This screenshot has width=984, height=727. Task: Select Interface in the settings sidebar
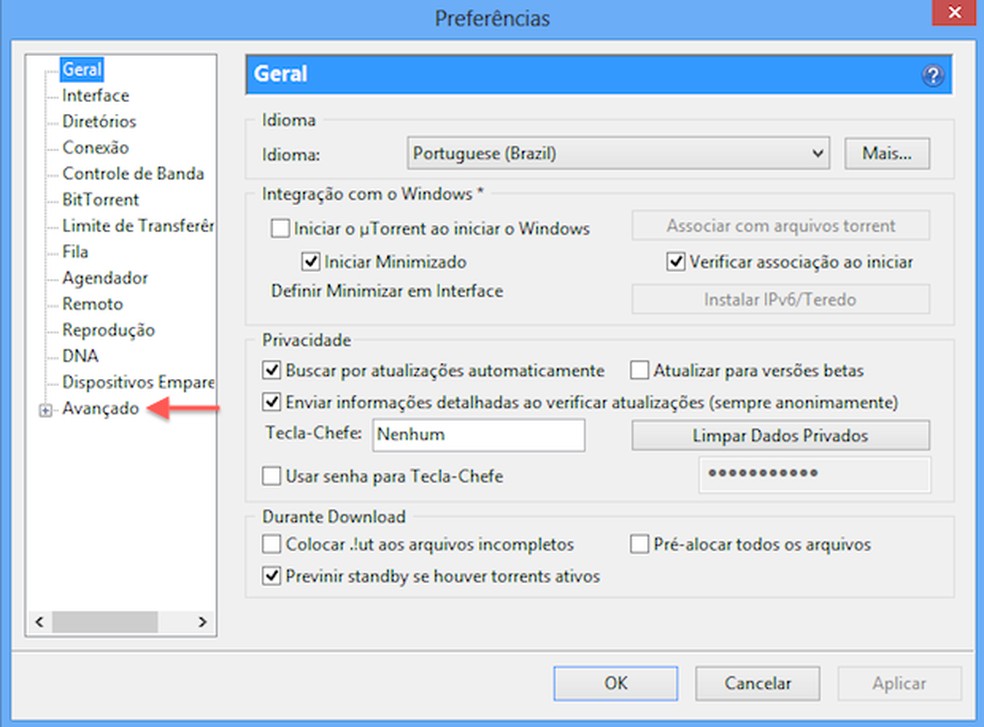tap(95, 95)
